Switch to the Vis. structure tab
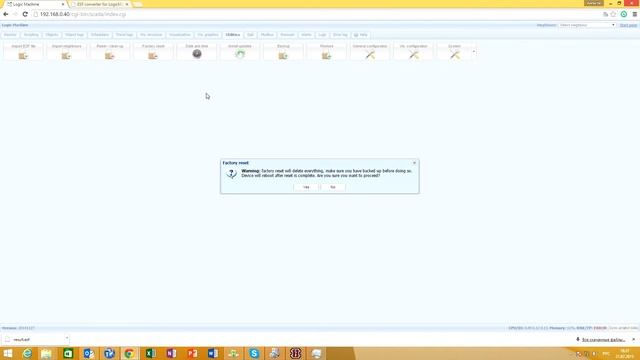Viewport: 640px width, 360px height. (x=151, y=35)
